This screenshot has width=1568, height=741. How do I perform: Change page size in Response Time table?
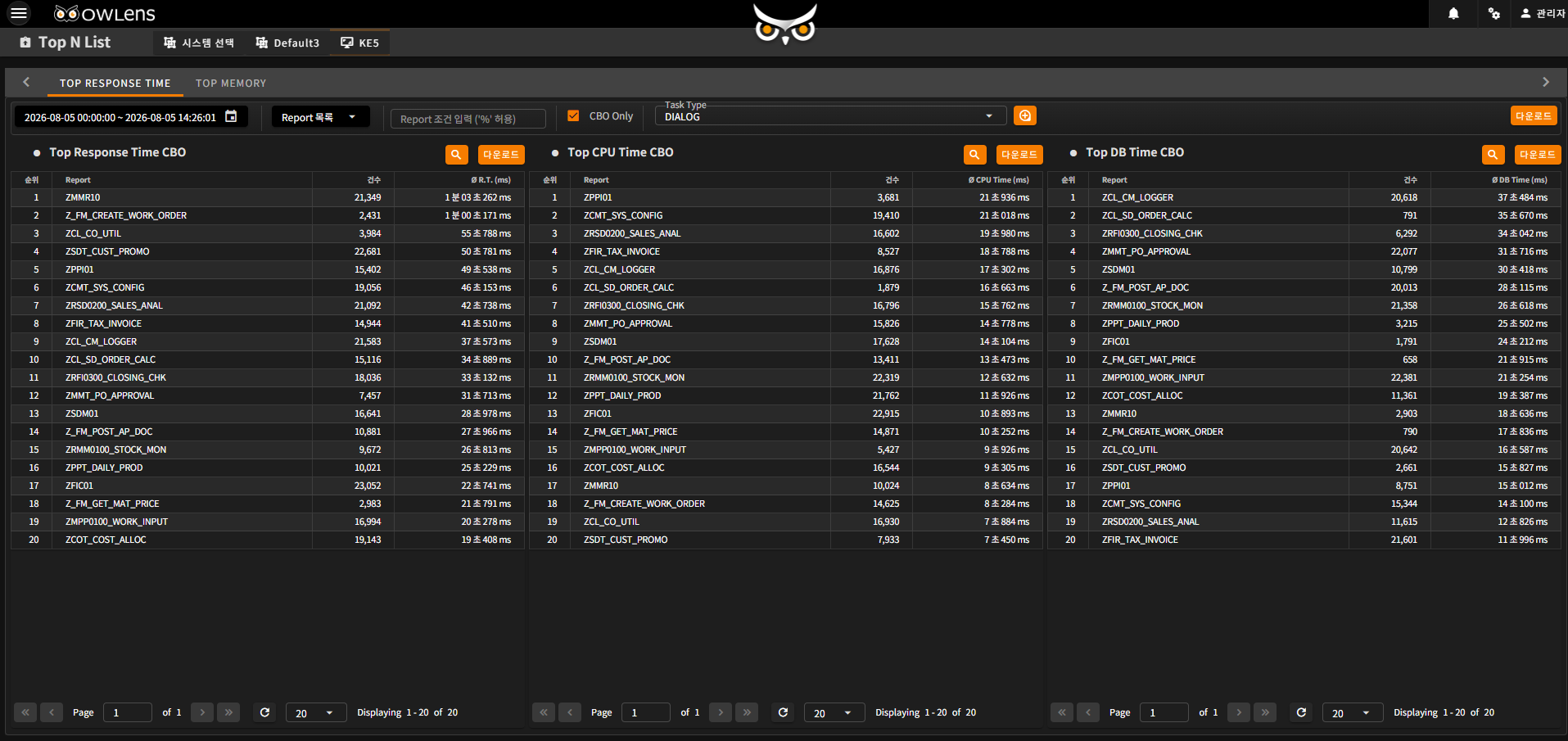pos(315,712)
